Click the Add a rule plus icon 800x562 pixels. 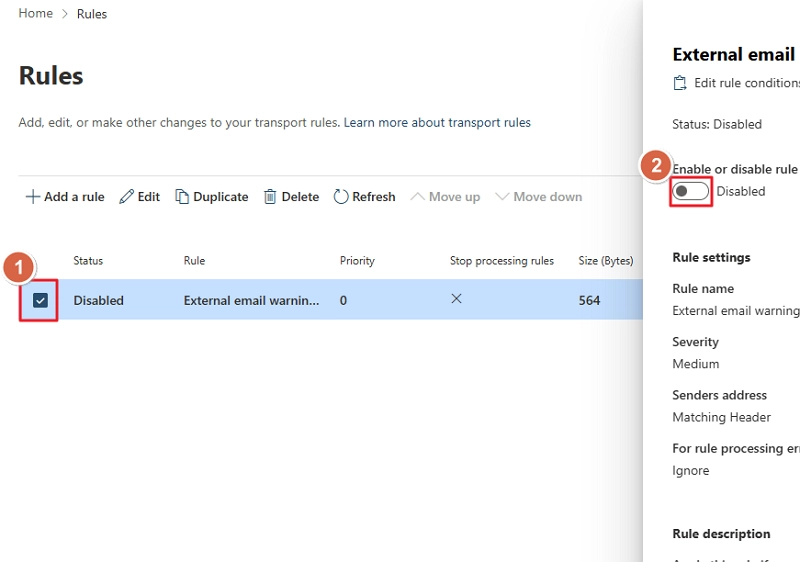click(32, 197)
